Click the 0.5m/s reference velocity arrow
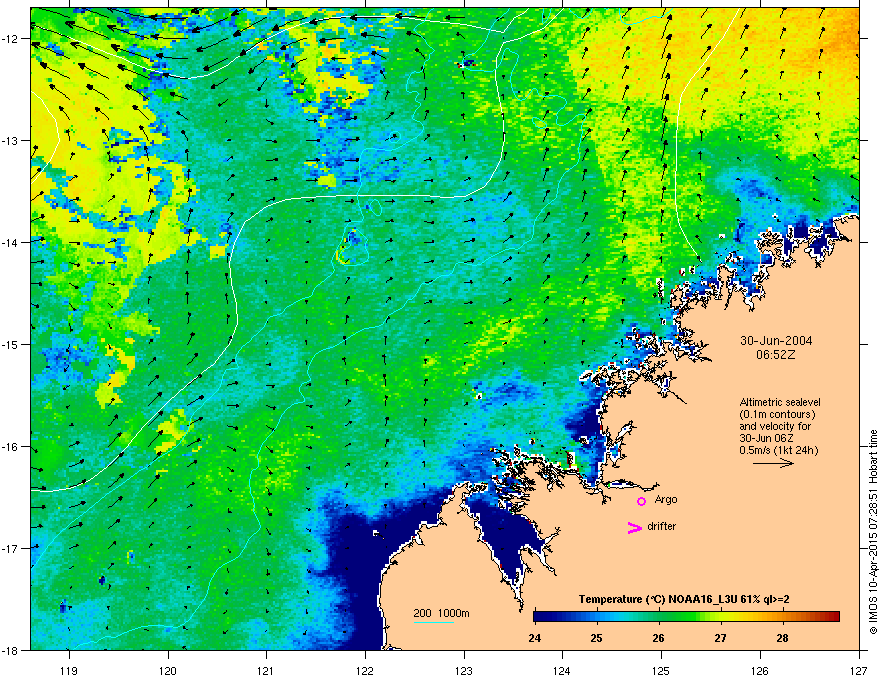 click(x=773, y=463)
